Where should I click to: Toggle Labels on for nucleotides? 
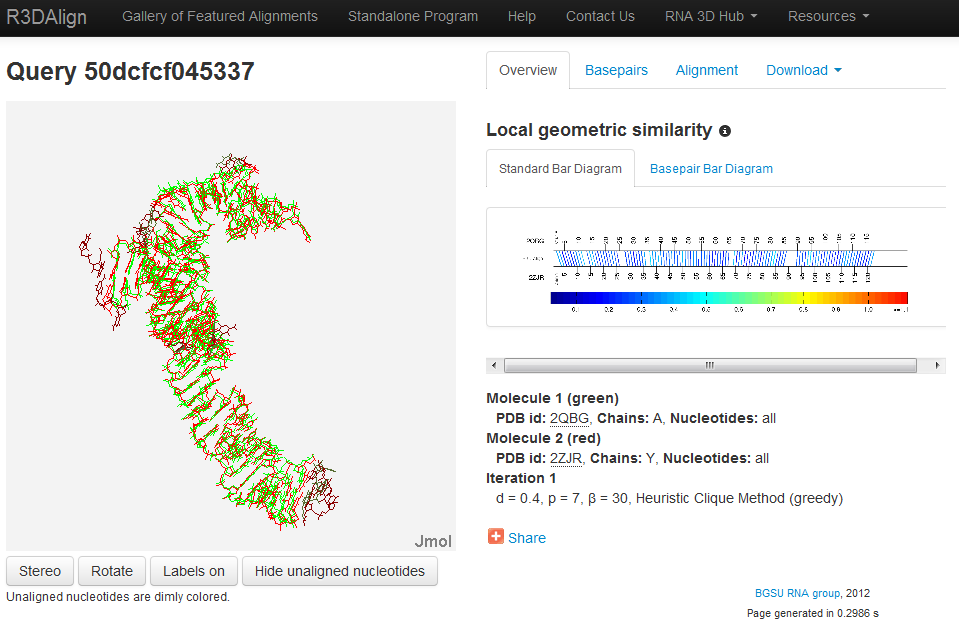pyautogui.click(x=194, y=571)
